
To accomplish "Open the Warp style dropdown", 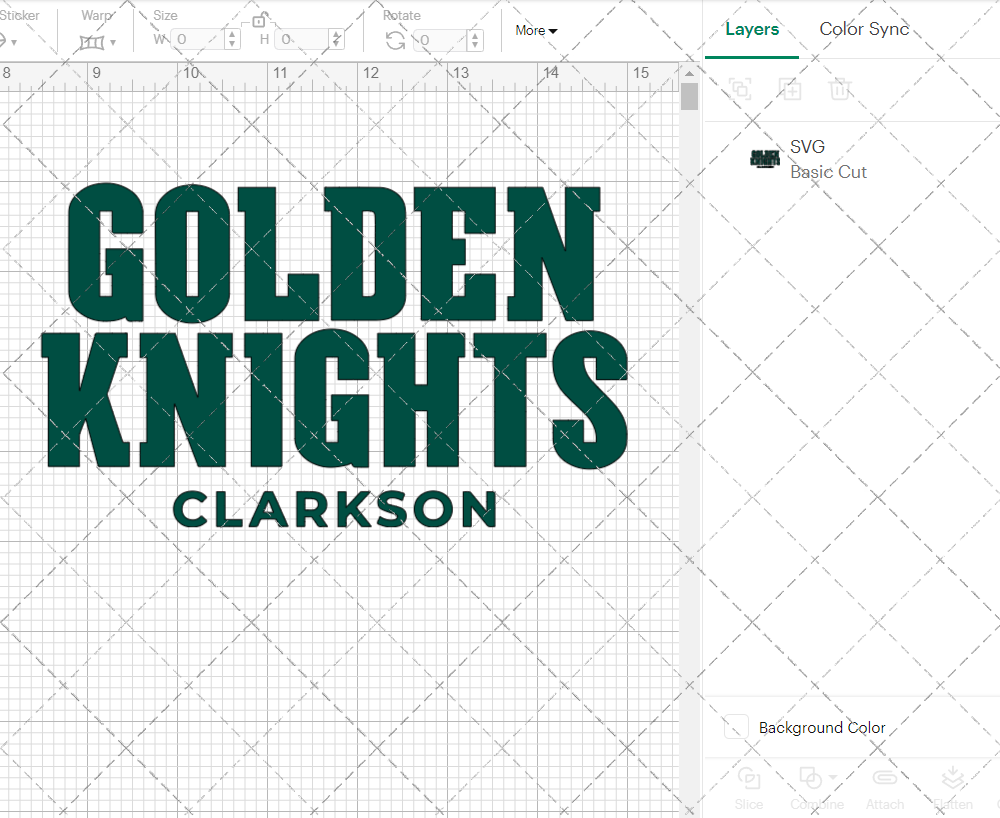I will [x=113, y=42].
